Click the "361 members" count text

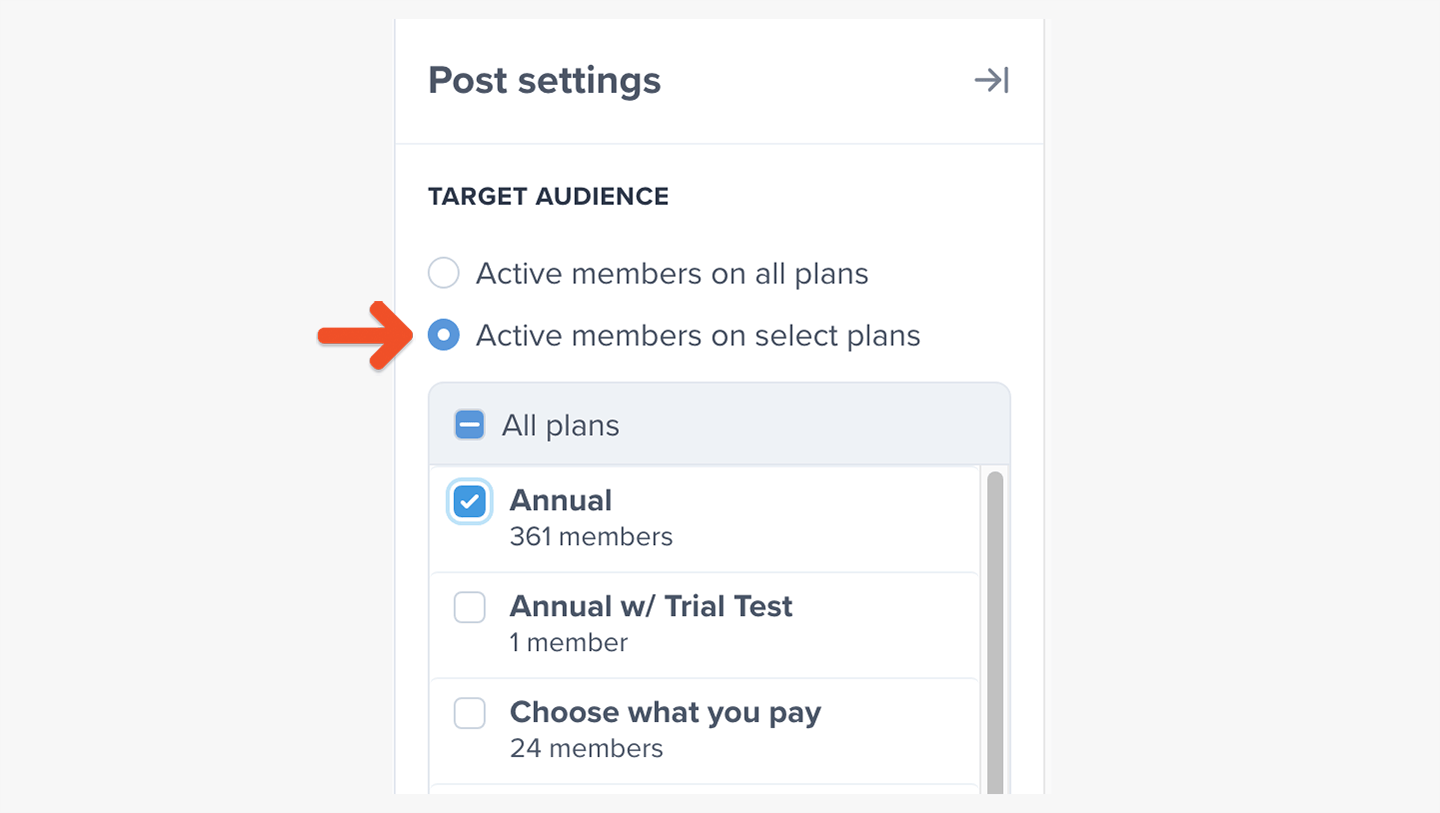click(x=591, y=537)
